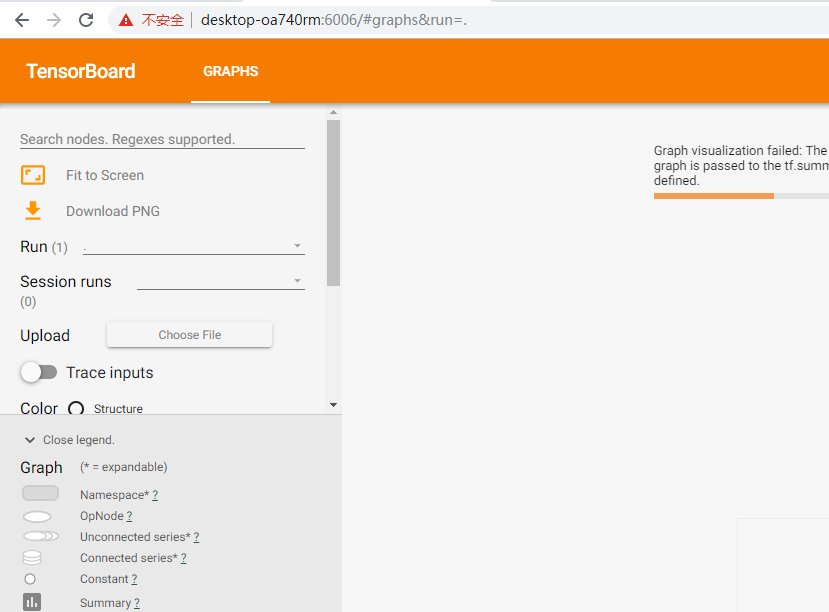
Task: Open the Session runs dropdown
Action: (220, 281)
